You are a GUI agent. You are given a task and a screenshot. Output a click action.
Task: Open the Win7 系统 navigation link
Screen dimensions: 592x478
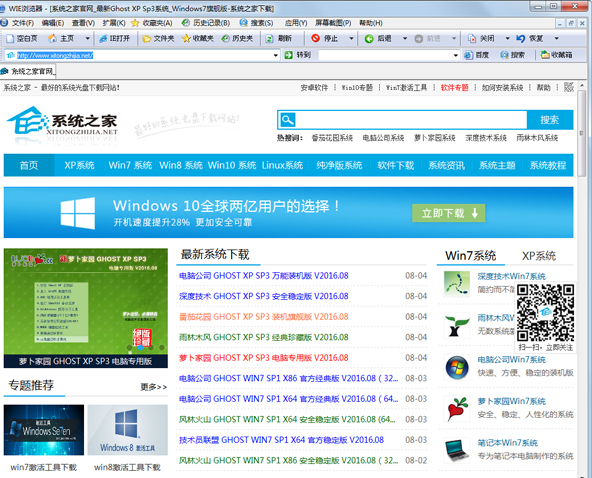[130, 165]
